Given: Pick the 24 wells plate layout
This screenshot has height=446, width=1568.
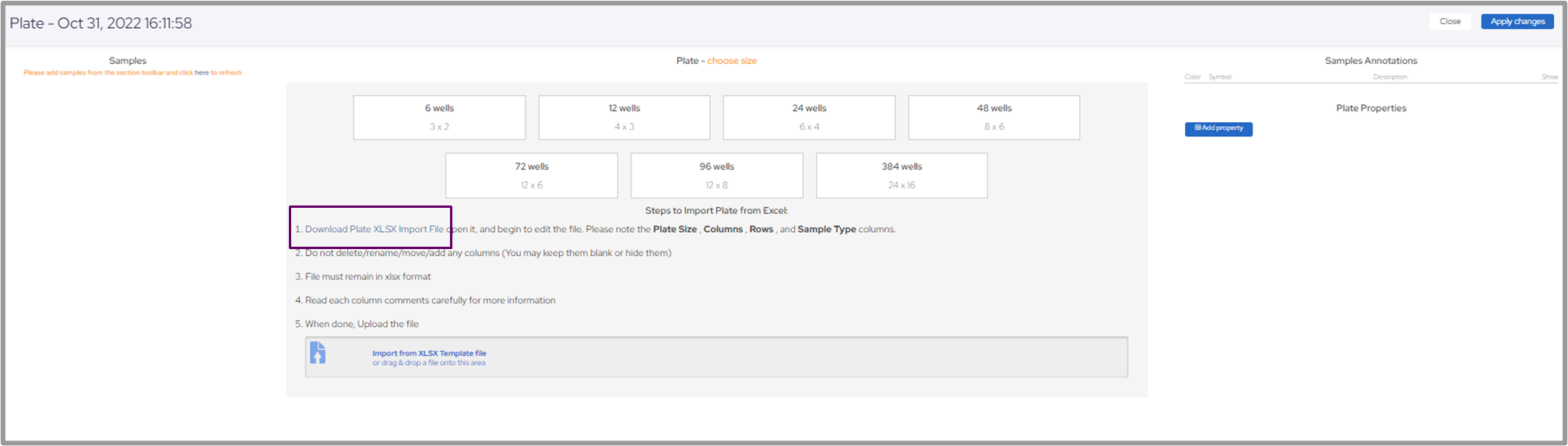Looking at the screenshot, I should click(x=809, y=118).
